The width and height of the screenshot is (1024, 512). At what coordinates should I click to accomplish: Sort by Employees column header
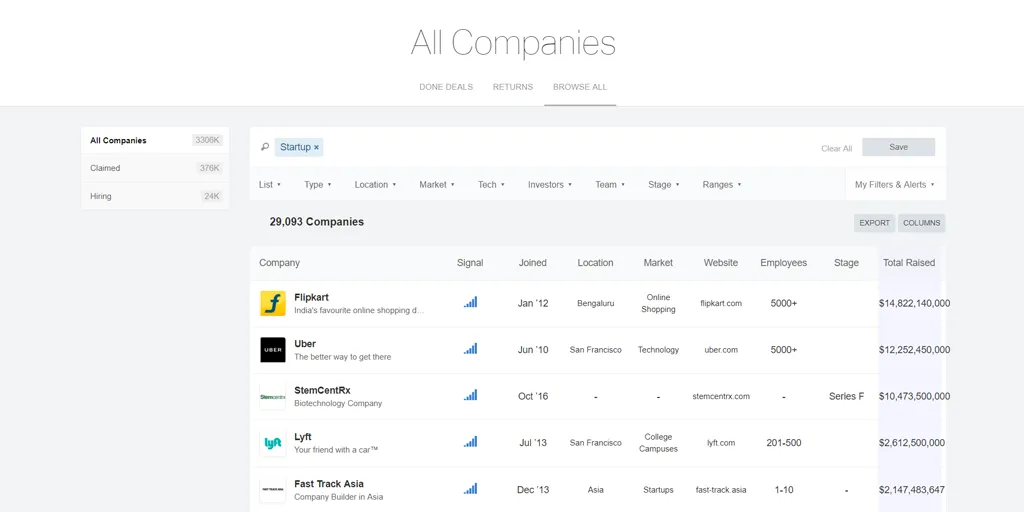coord(784,263)
